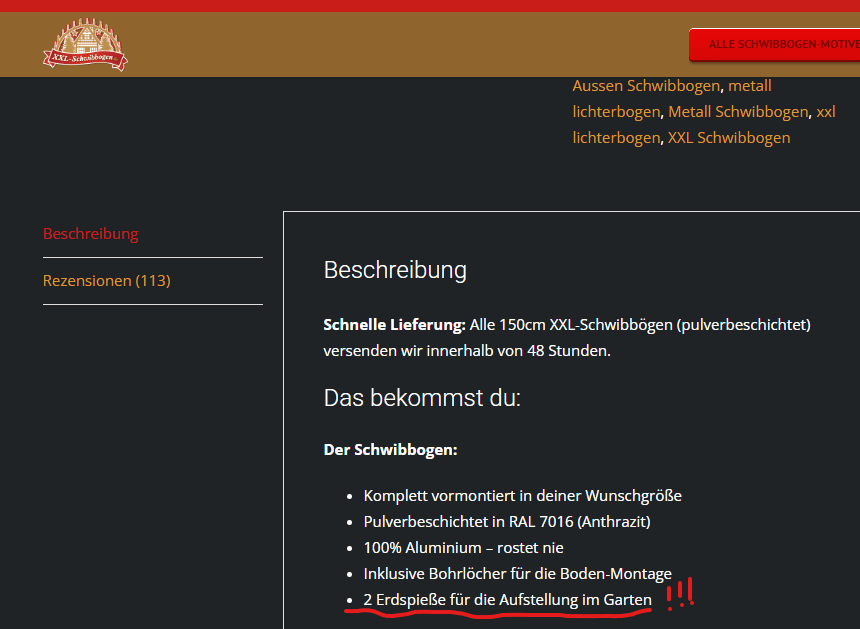
Task: Follow the Aussen Schwibbogen tag link
Action: (645, 86)
